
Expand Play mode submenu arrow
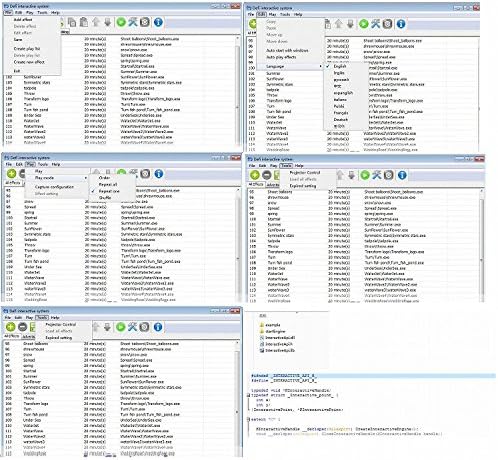click(85, 178)
